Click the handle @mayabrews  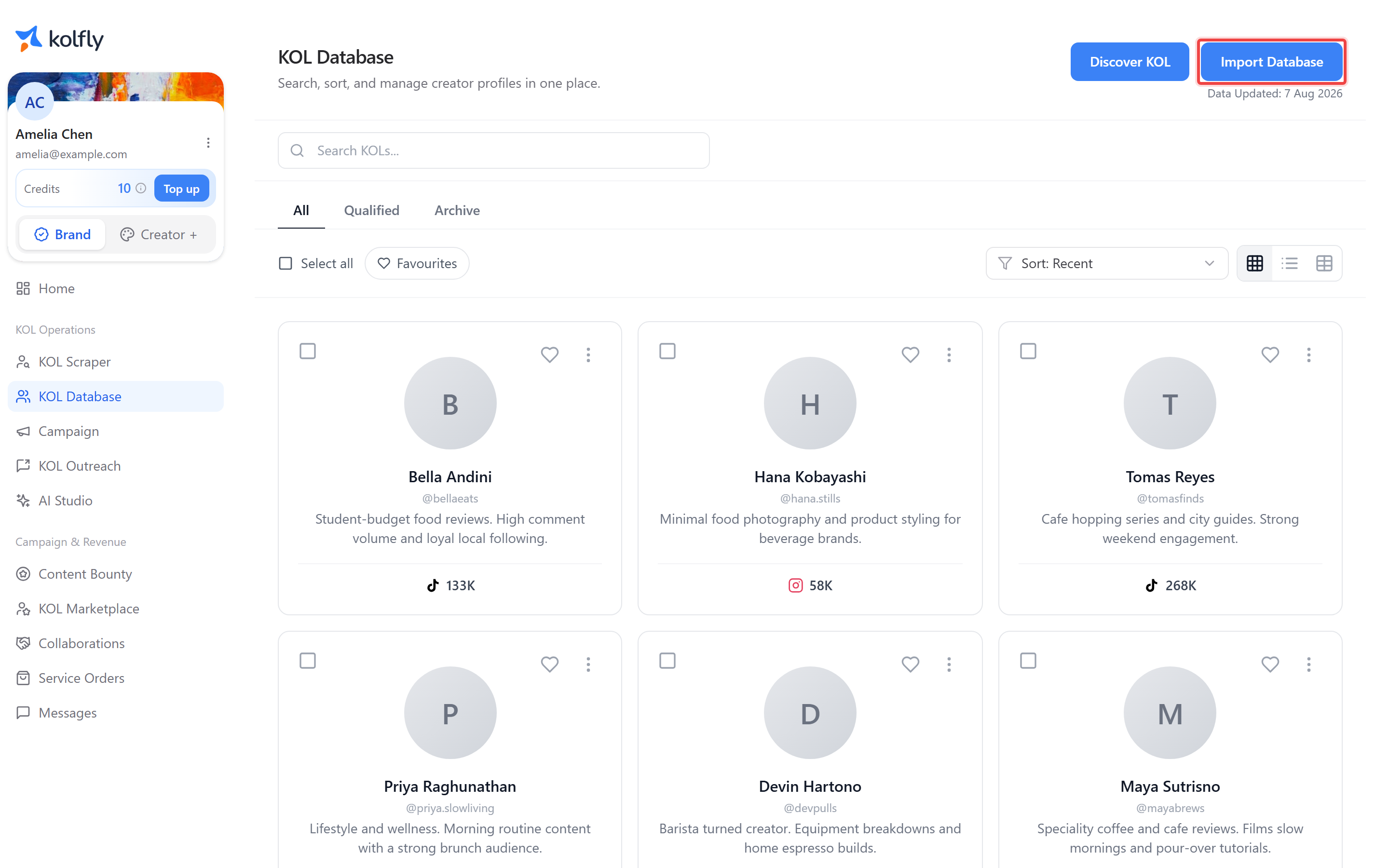coord(1171,808)
